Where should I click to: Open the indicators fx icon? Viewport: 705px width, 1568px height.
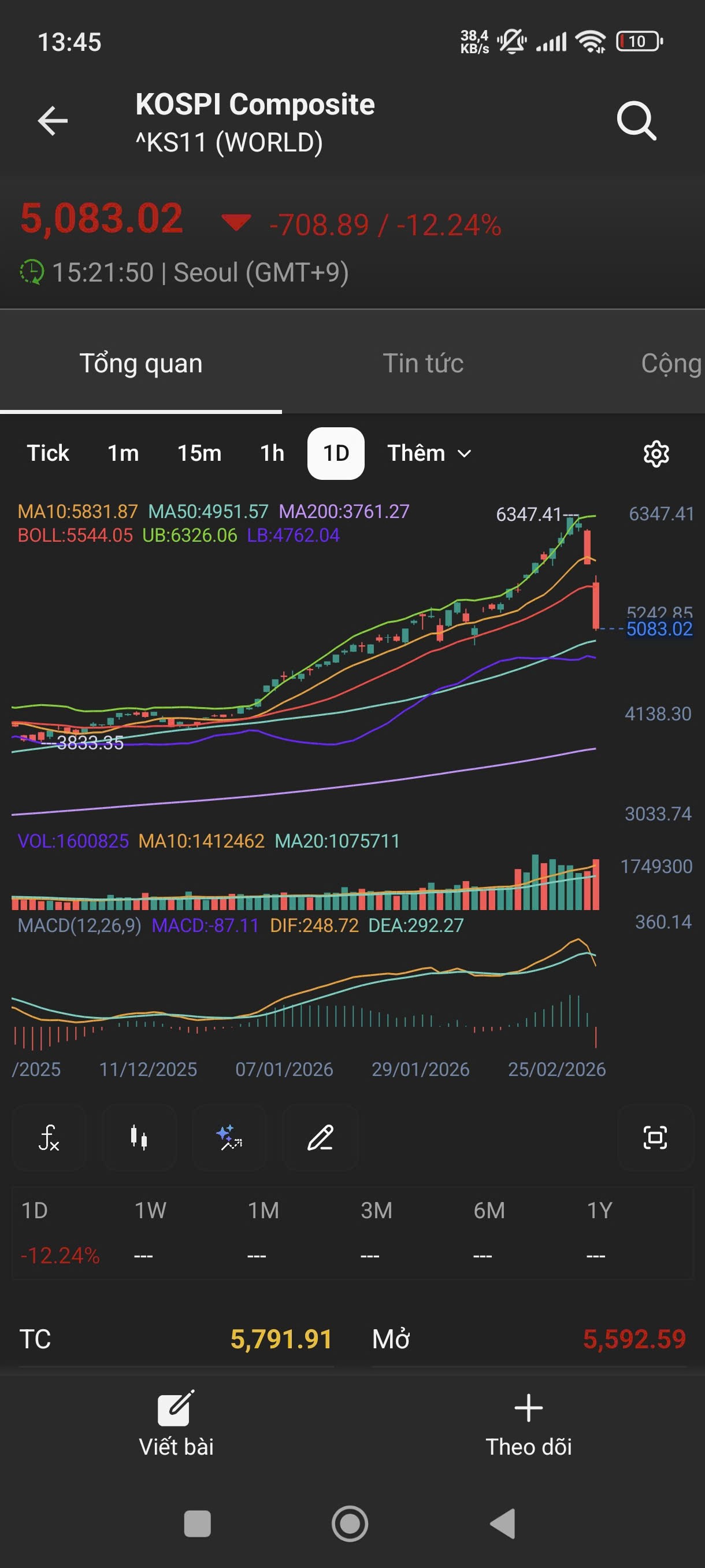pos(49,1137)
